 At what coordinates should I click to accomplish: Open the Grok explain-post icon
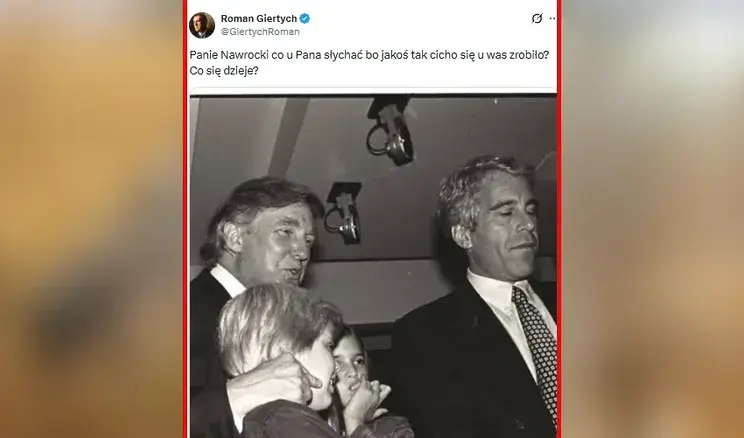[537, 19]
